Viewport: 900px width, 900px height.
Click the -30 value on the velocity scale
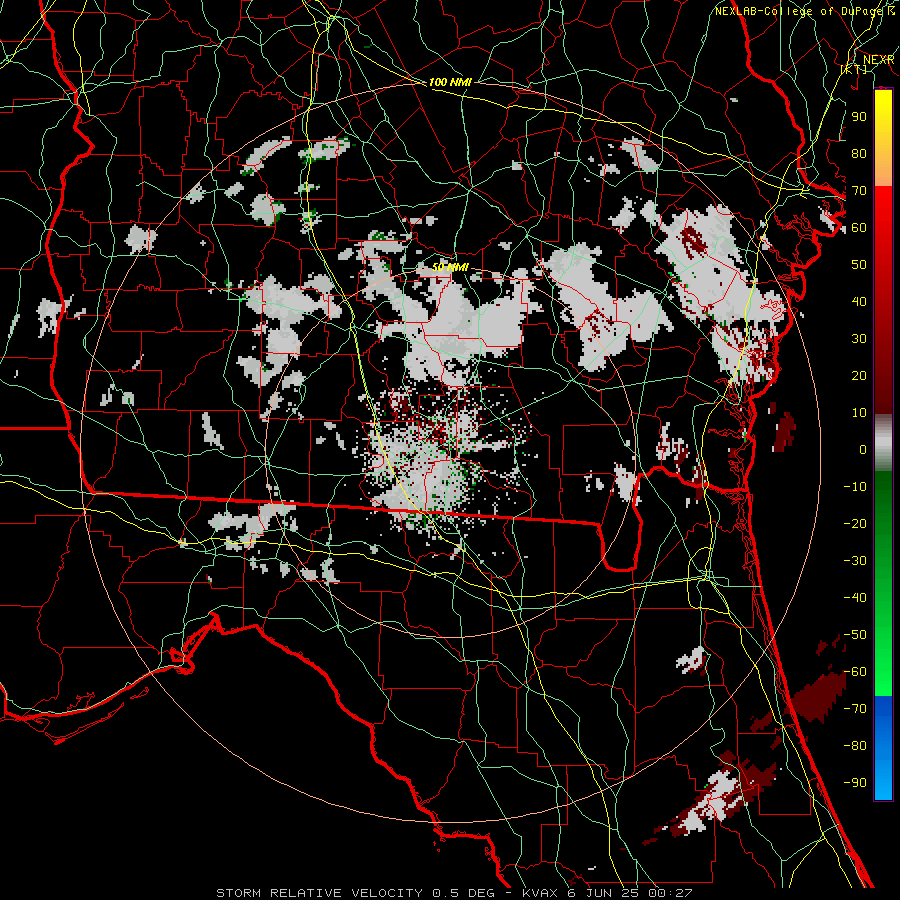[855, 561]
